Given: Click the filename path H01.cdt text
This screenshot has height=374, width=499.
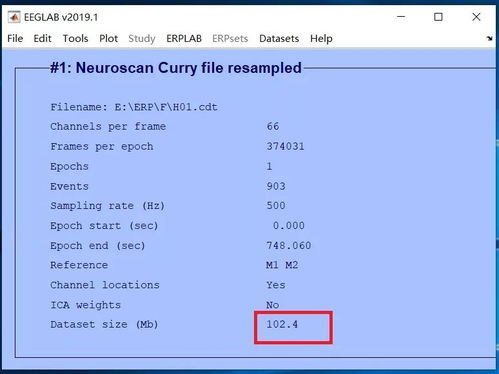Looking at the screenshot, I should (x=166, y=107).
